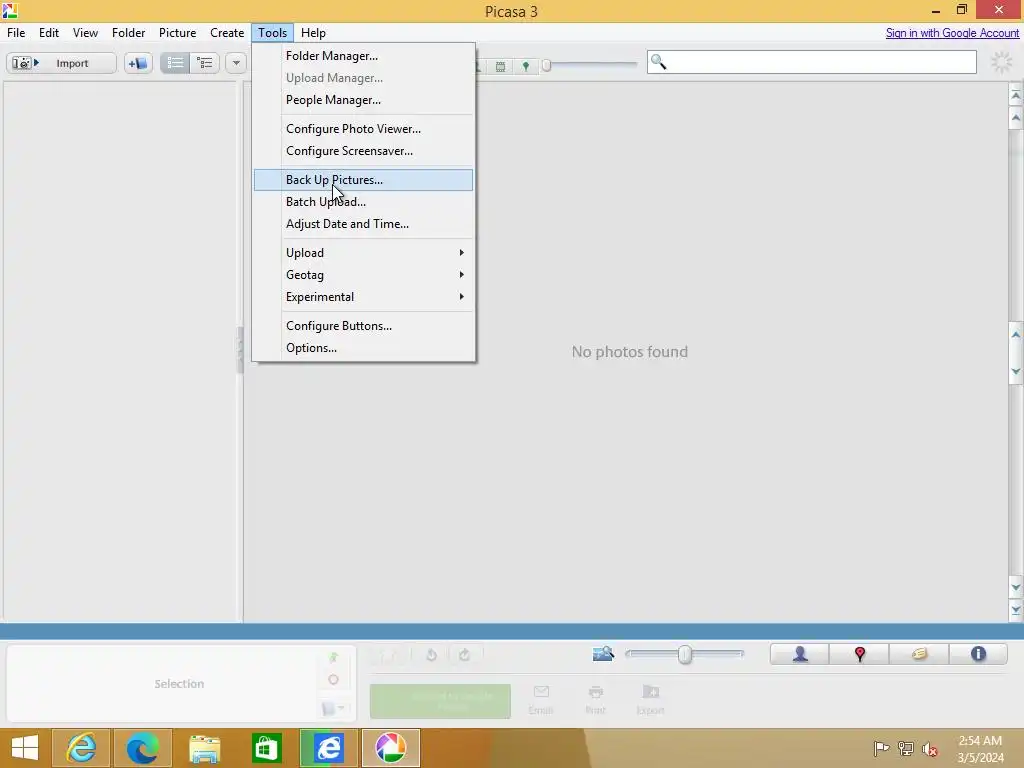Switch to tree folder view
Image resolution: width=1024 pixels, height=768 pixels.
(x=205, y=63)
